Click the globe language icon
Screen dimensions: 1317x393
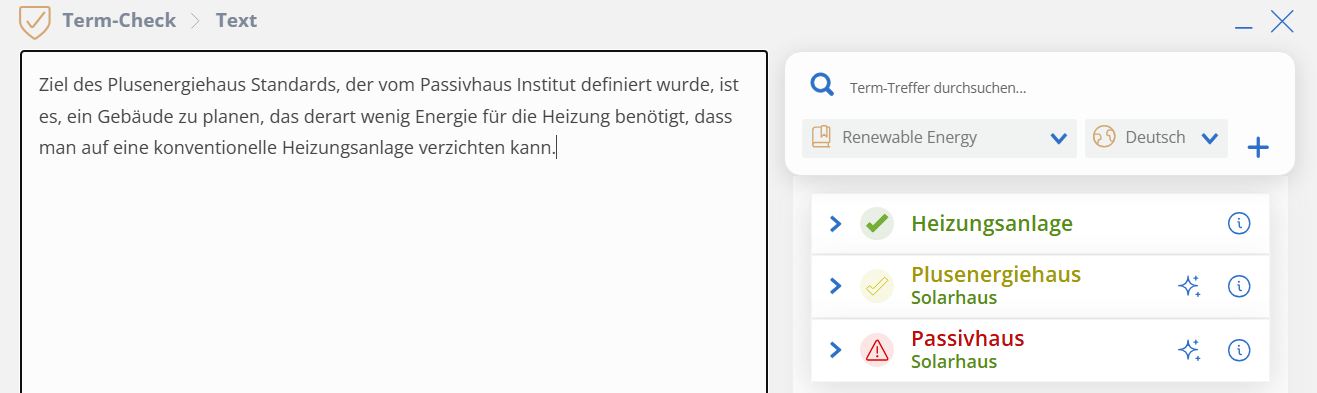pyautogui.click(x=1104, y=137)
